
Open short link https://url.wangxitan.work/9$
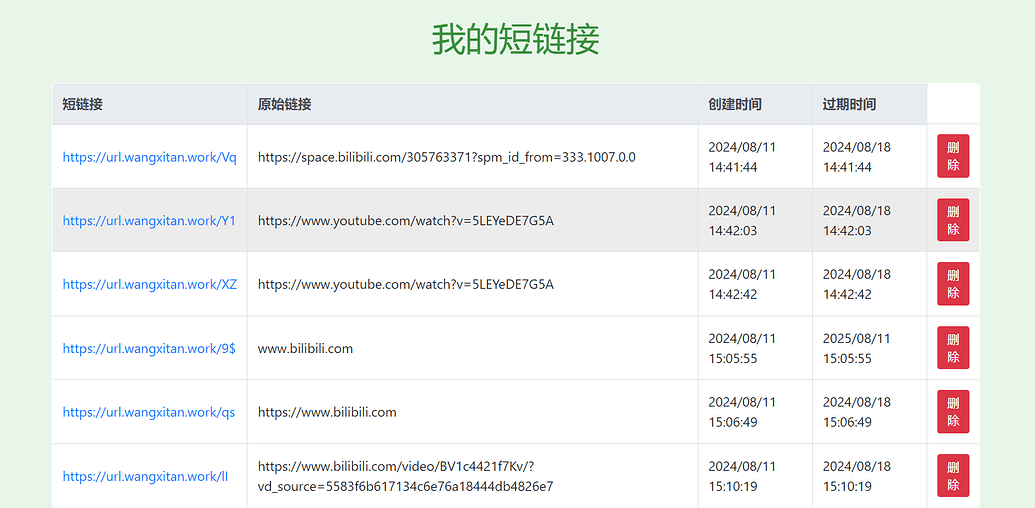pyautogui.click(x=149, y=348)
